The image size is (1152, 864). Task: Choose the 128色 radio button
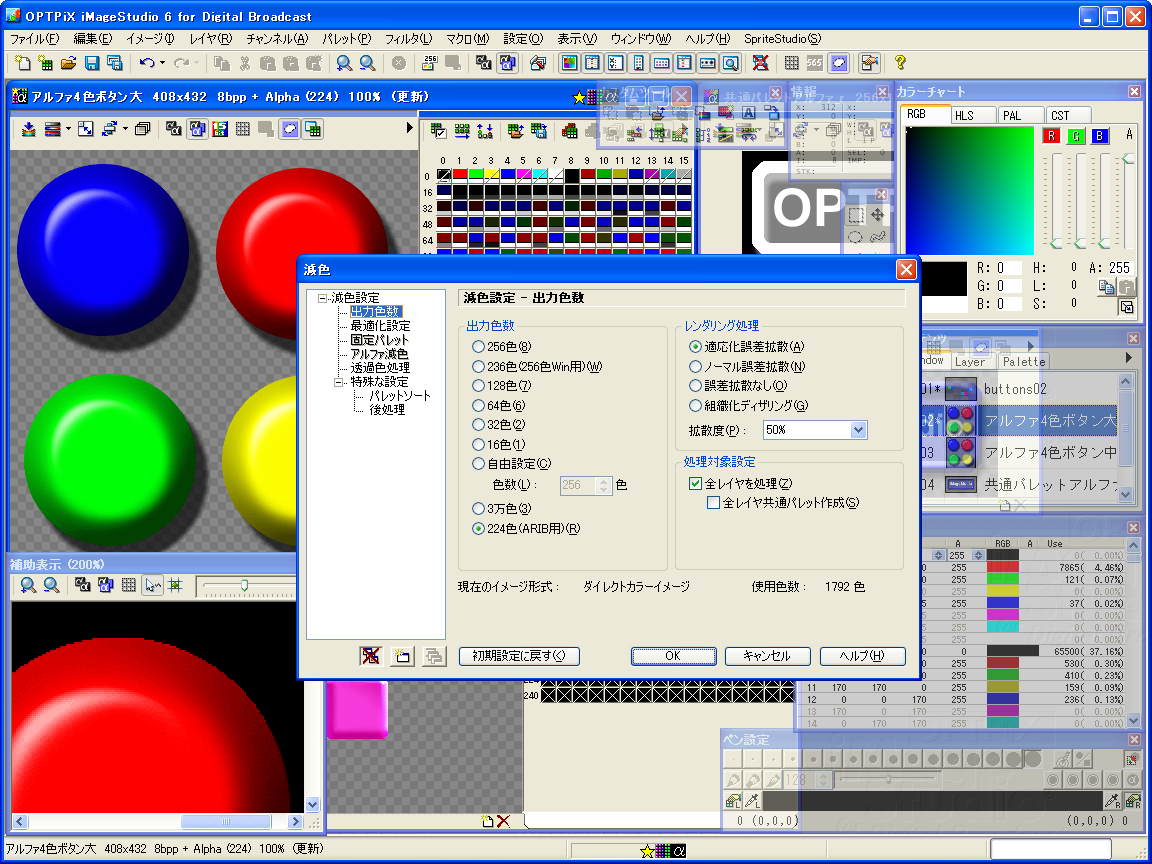[478, 385]
